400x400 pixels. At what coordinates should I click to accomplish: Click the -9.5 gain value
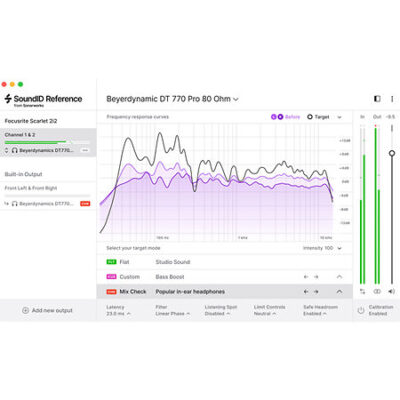pyautogui.click(x=390, y=117)
